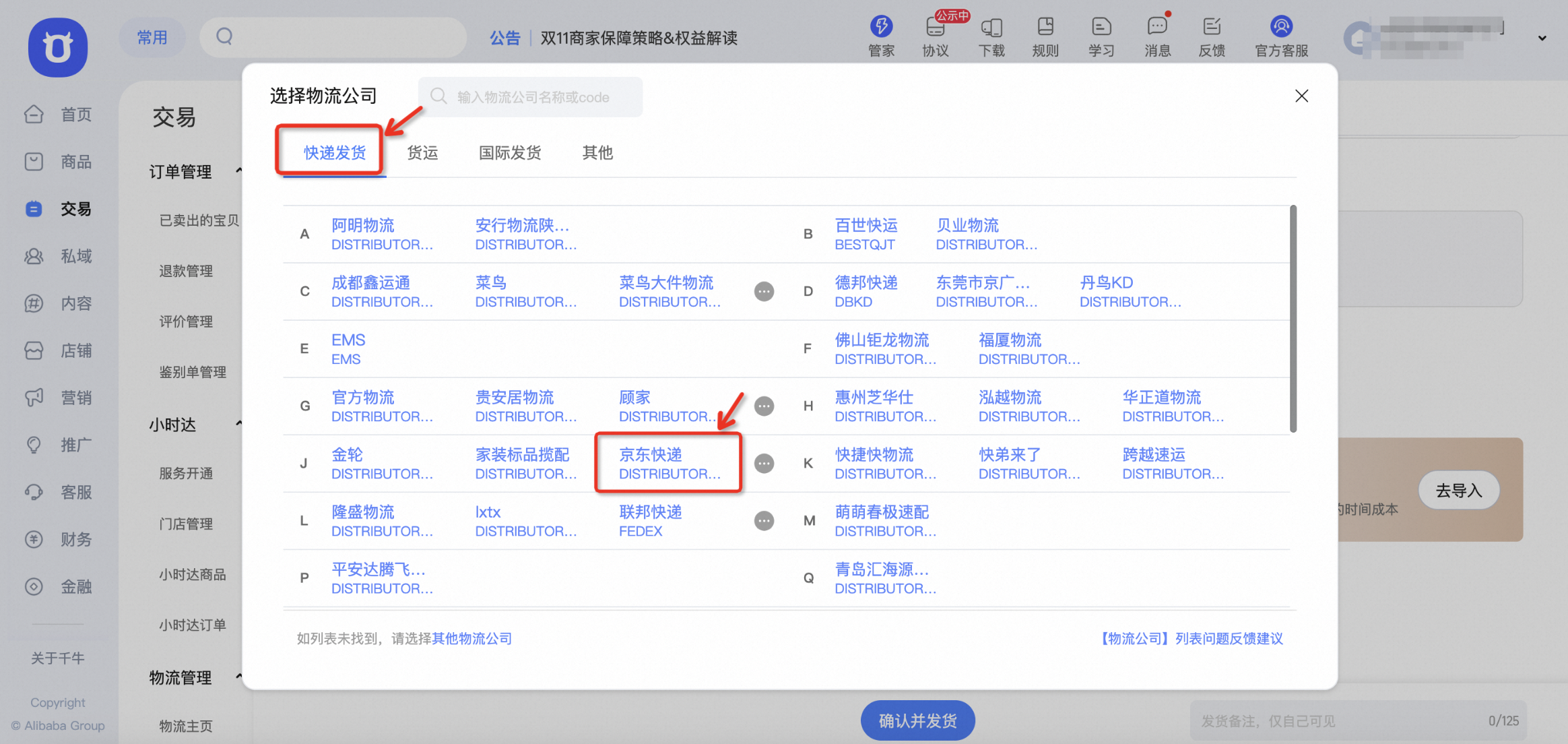Open 店铺 in the sidebar
1568x744 pixels.
(58, 350)
